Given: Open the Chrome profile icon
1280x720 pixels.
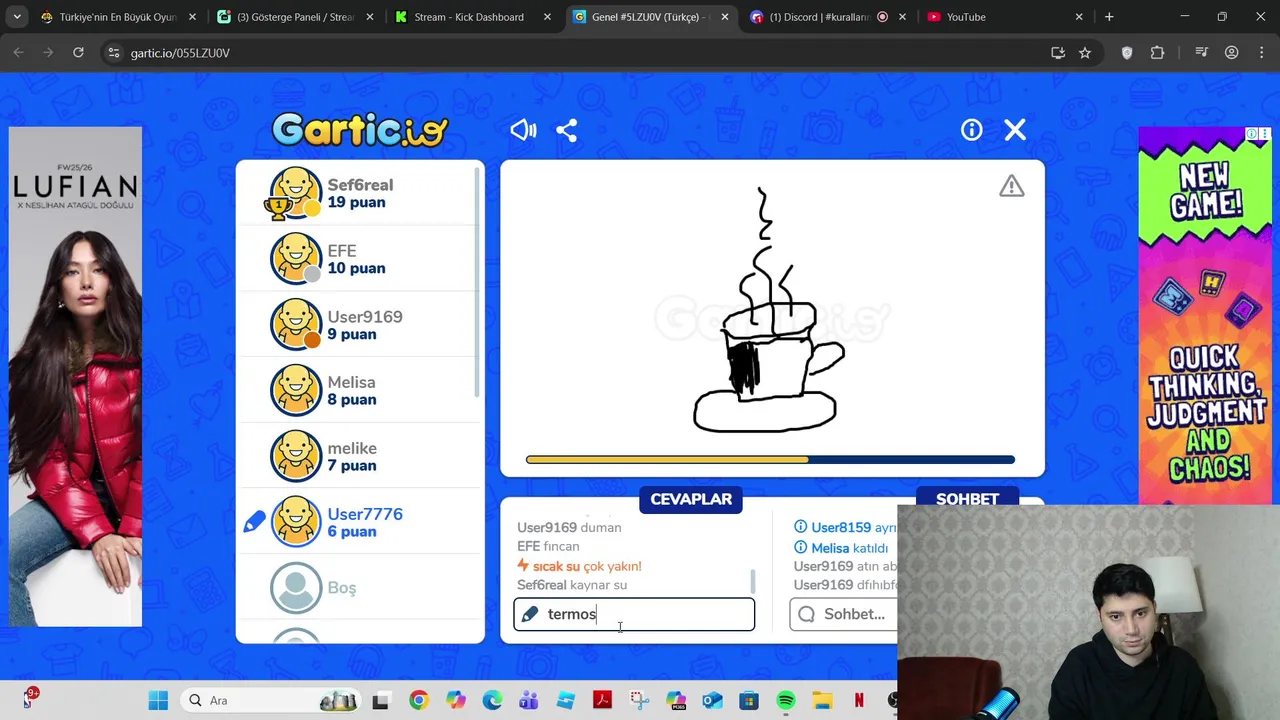Looking at the screenshot, I should [x=1232, y=52].
